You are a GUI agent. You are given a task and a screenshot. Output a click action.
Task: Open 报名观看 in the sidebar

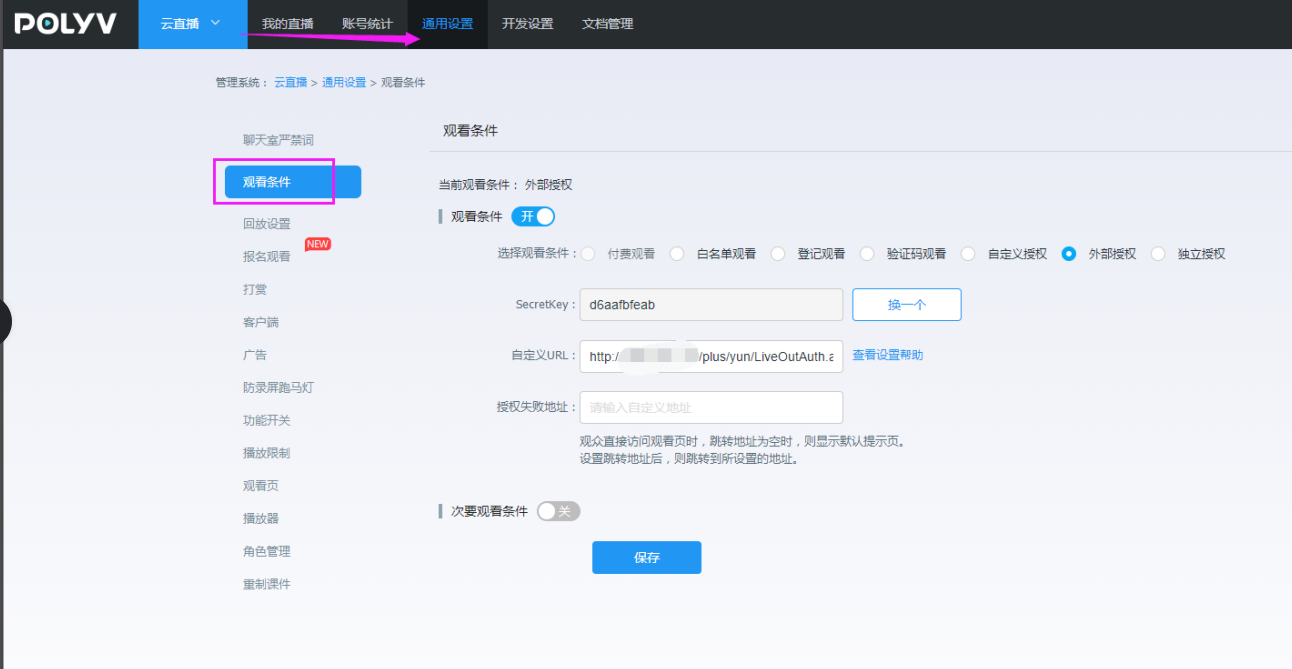267,256
